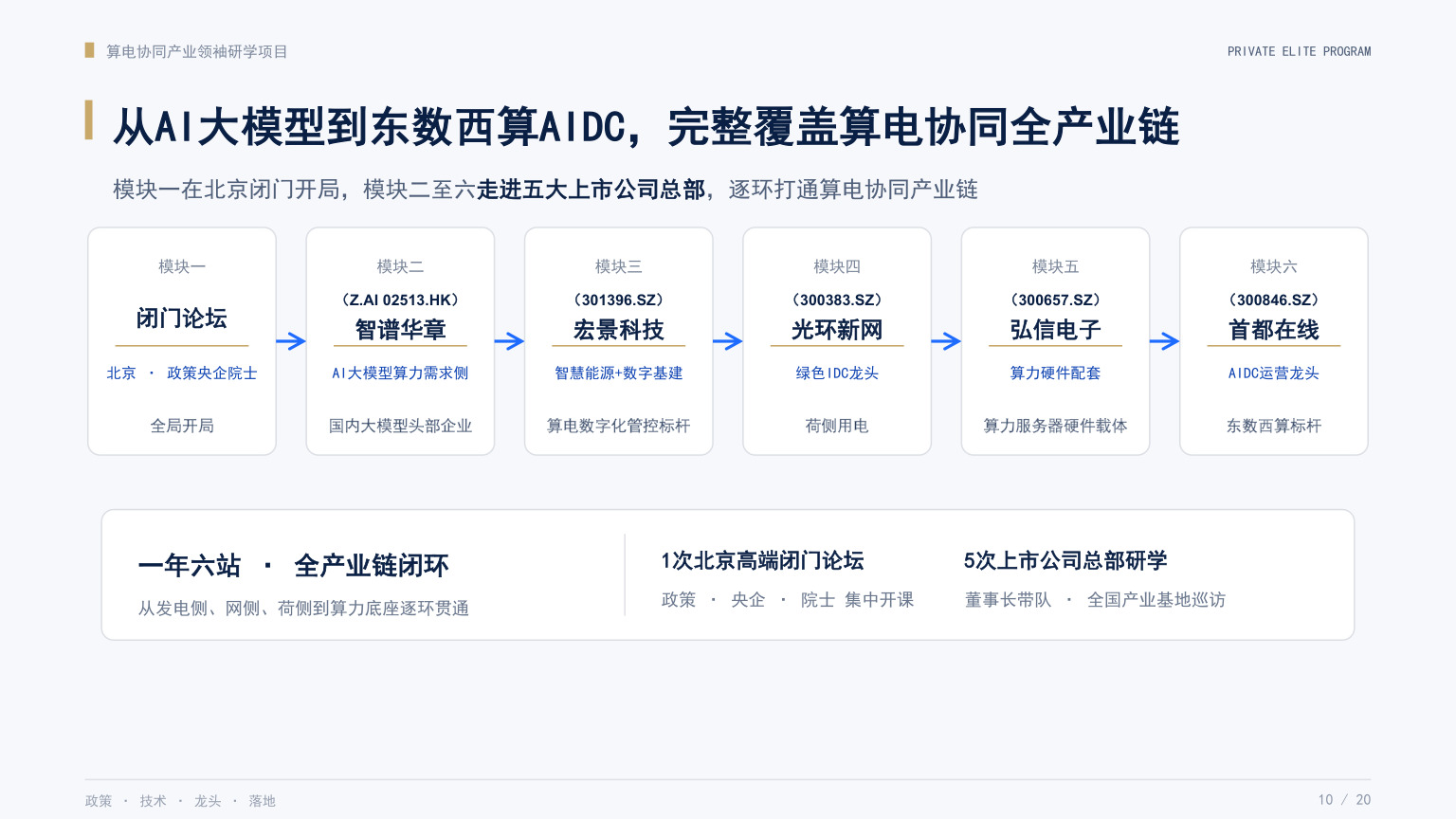Click the '智谱华章' company name
The width and height of the screenshot is (1456, 819).
click(x=400, y=330)
